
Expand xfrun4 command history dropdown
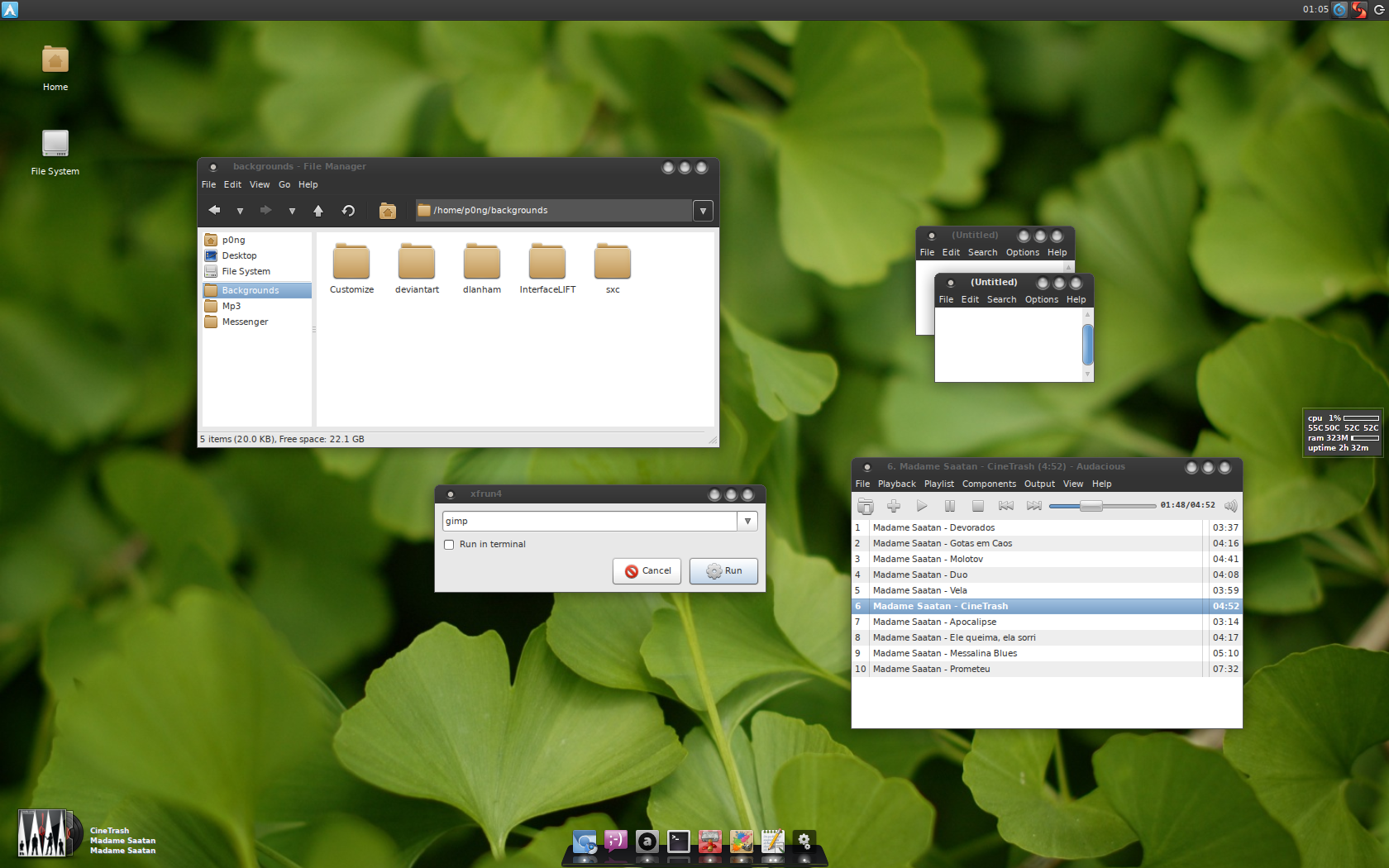click(747, 522)
